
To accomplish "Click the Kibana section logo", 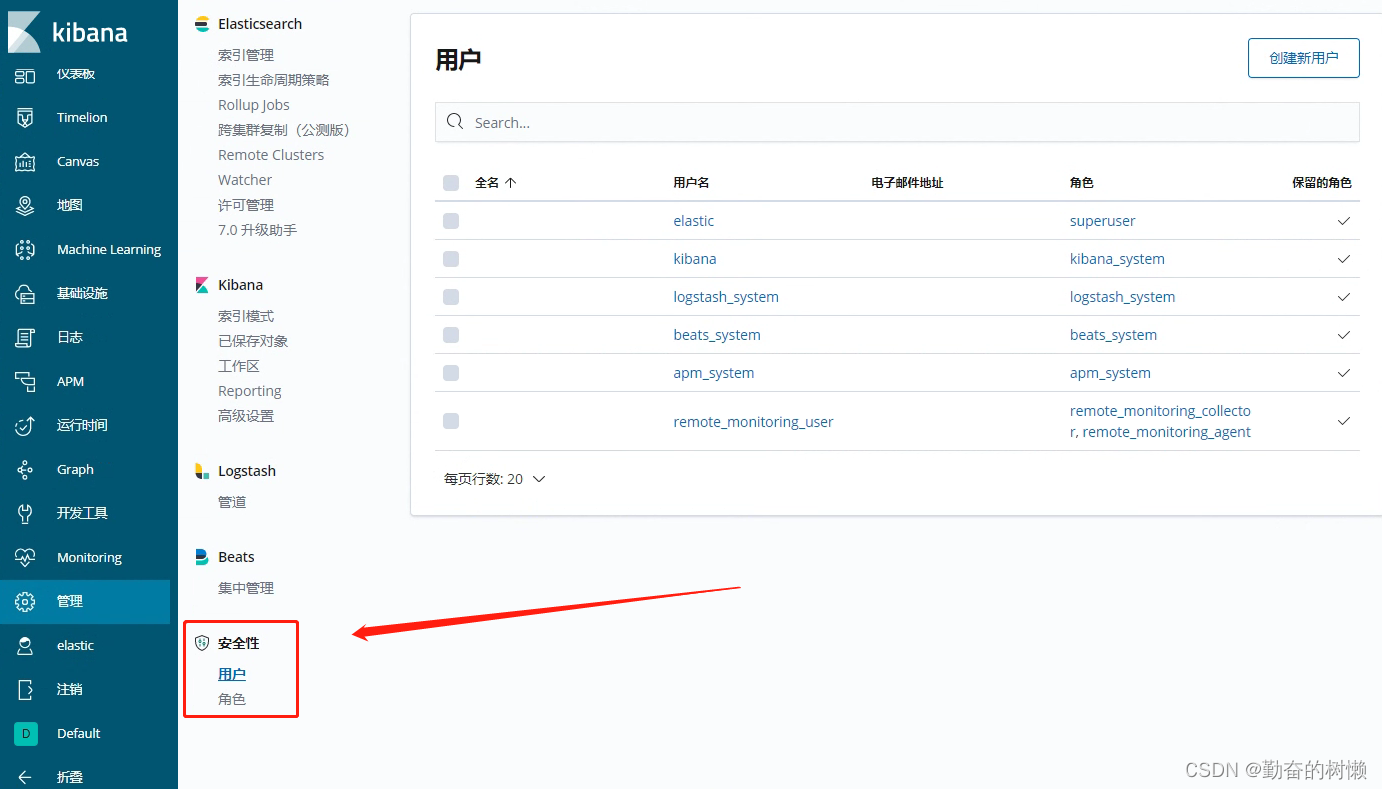I will pos(202,285).
